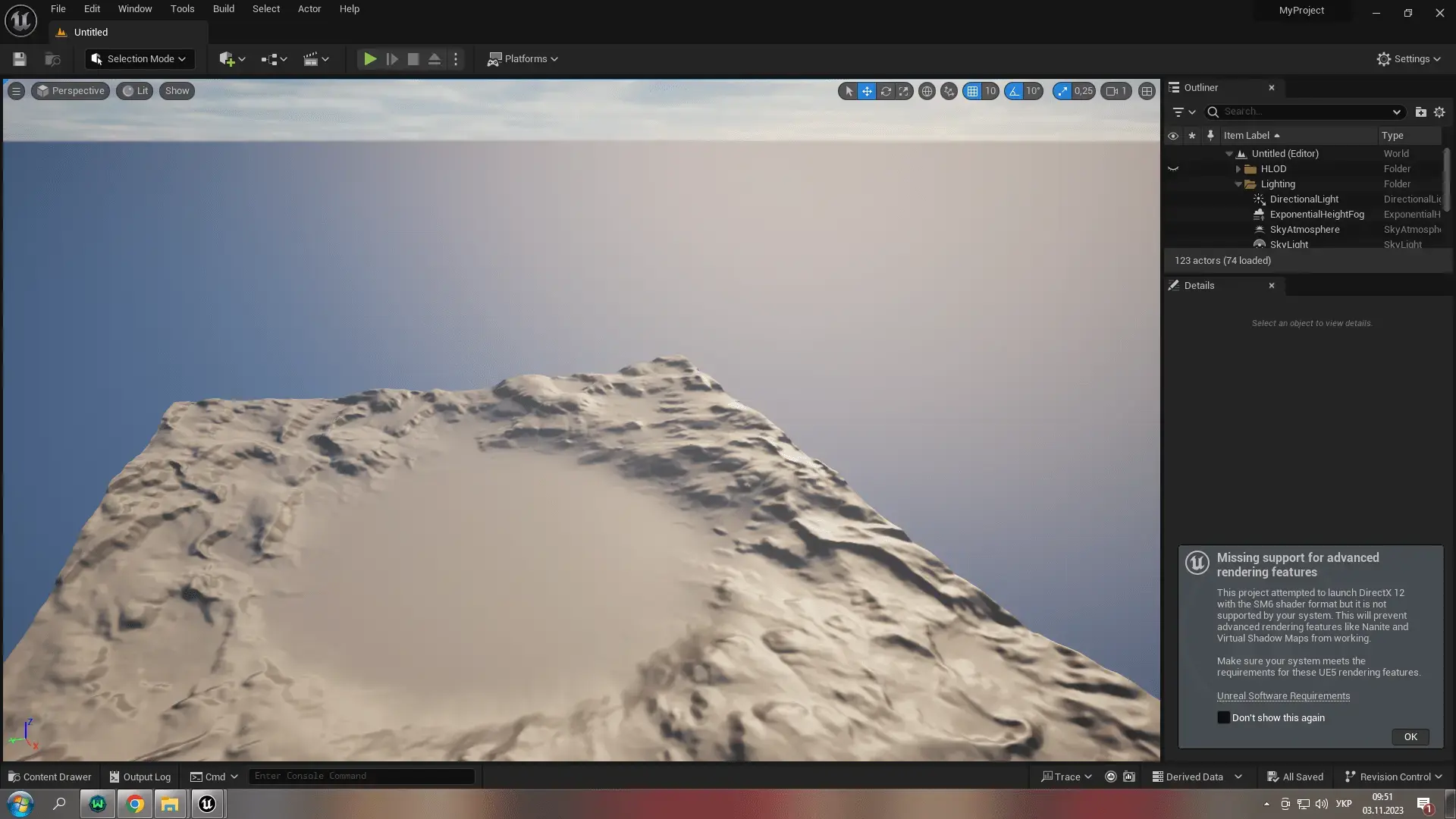This screenshot has width=1456, height=819.
Task: Click the surface snapping icon
Action: (x=949, y=91)
